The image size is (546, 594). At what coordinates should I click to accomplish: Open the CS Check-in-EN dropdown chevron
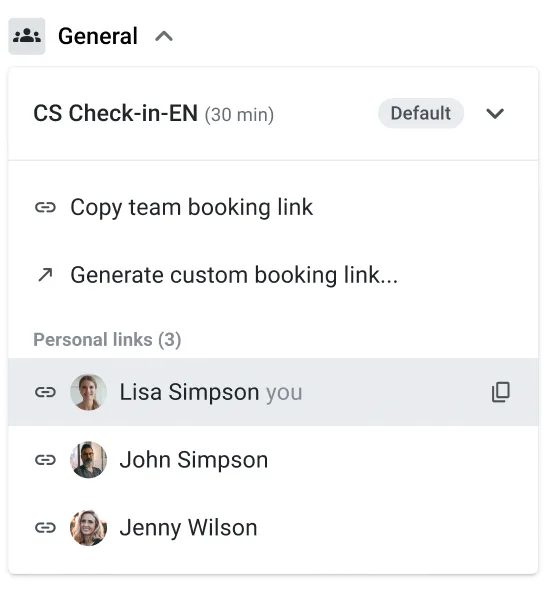495,113
